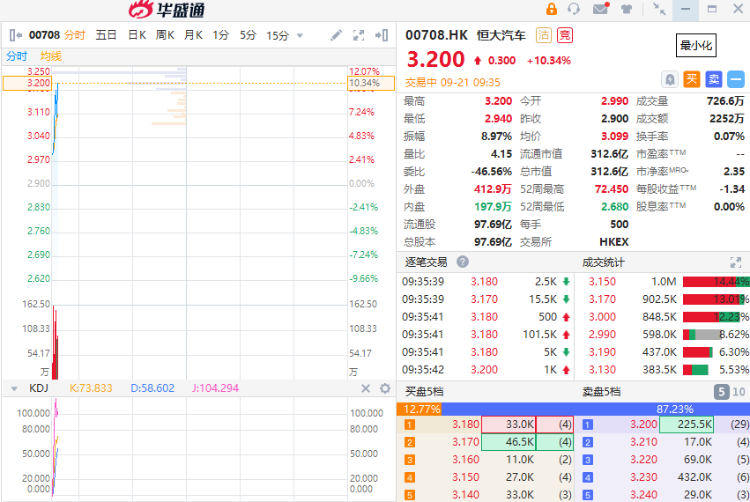
Task: Select ask level 3 price 3.220
Action: [643, 459]
